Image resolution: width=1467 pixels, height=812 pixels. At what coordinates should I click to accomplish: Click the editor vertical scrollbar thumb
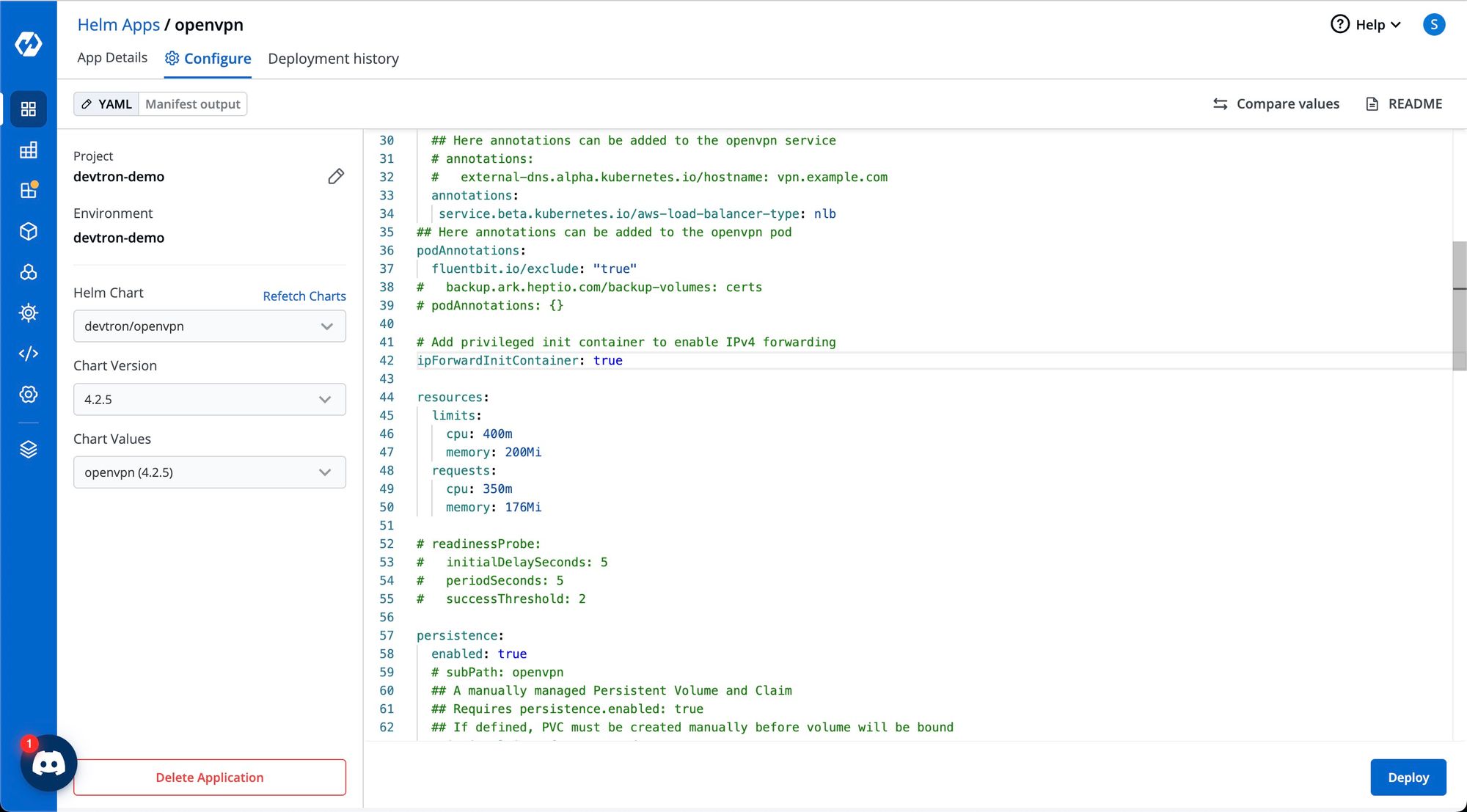point(1459,304)
